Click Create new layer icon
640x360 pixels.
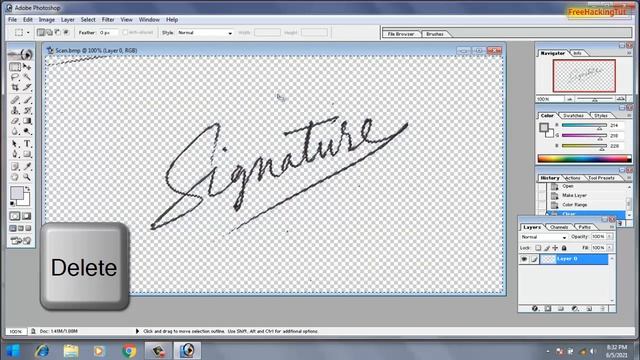click(x=589, y=309)
